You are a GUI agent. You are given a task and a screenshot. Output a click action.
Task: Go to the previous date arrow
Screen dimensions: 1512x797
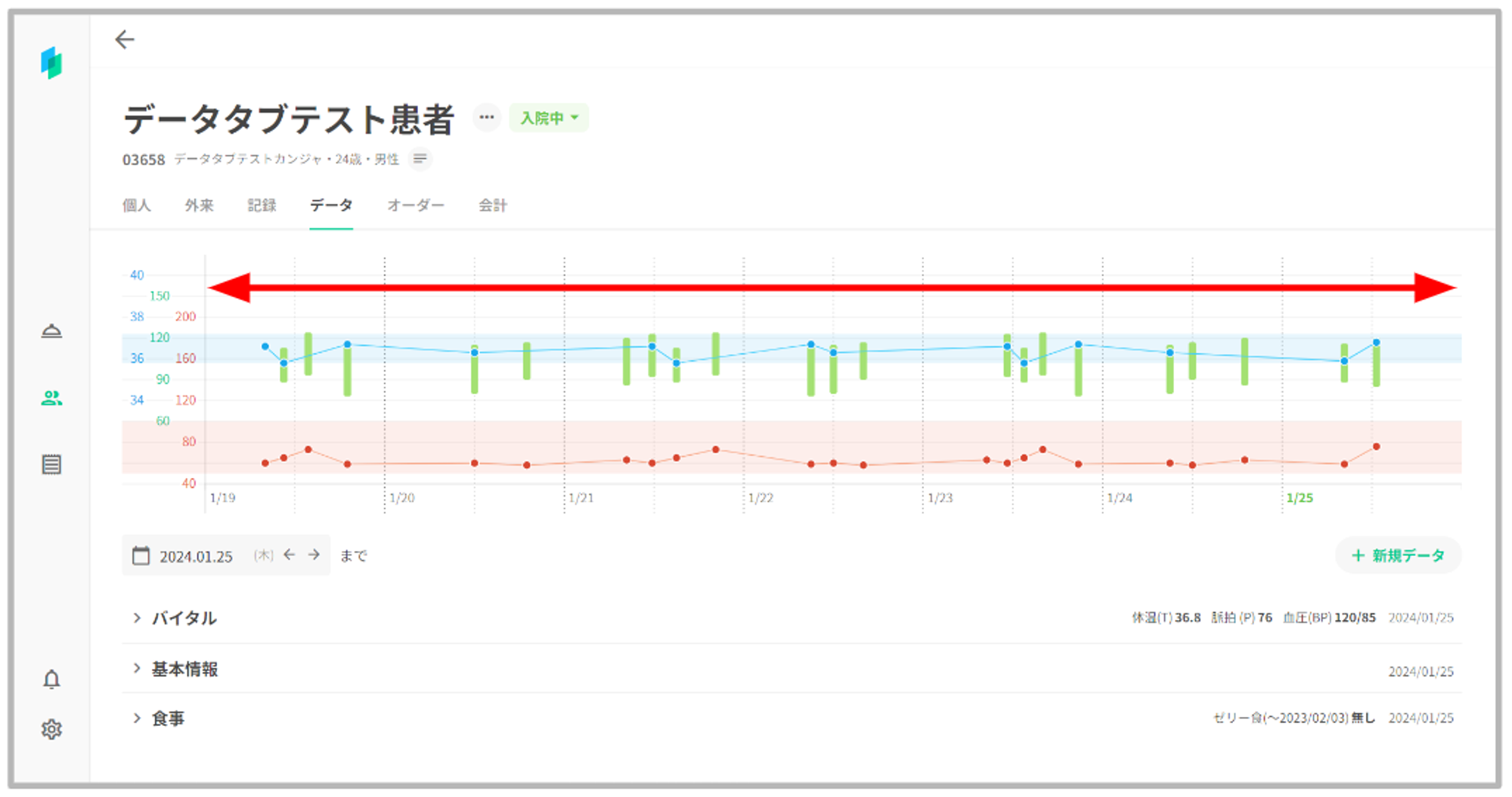coord(289,555)
